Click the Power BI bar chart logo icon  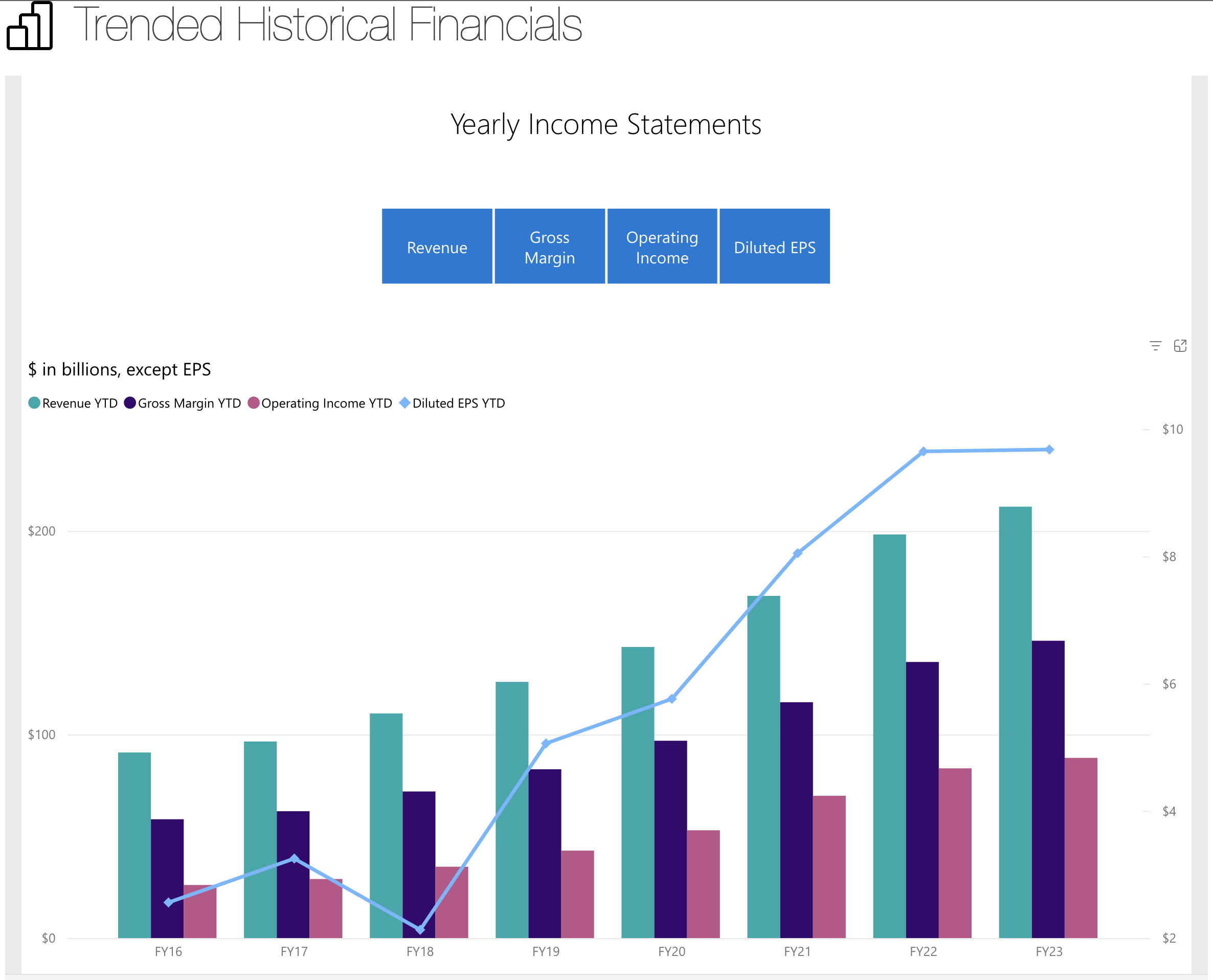[x=29, y=26]
